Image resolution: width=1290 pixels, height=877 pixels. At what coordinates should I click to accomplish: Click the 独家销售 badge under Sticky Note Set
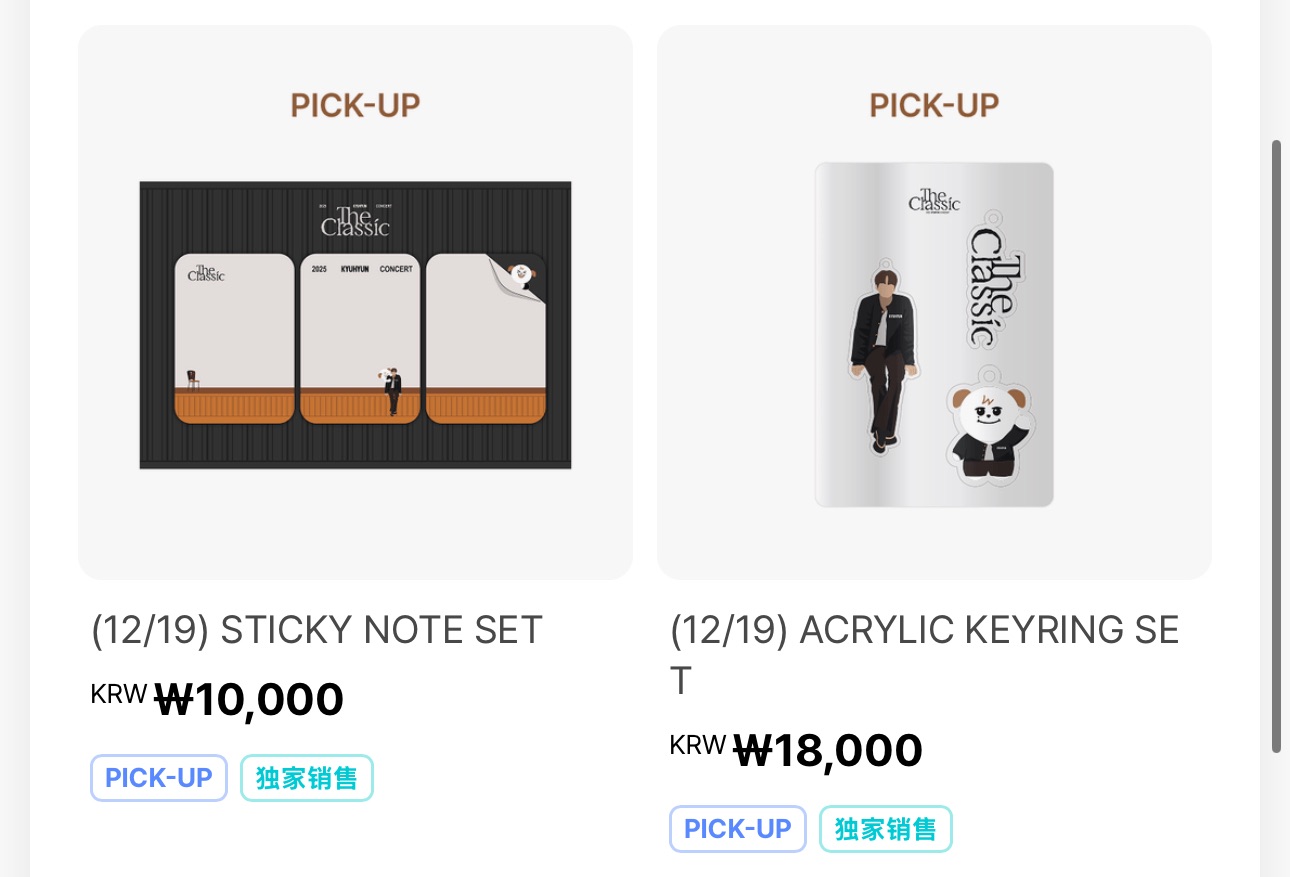pyautogui.click(x=306, y=778)
